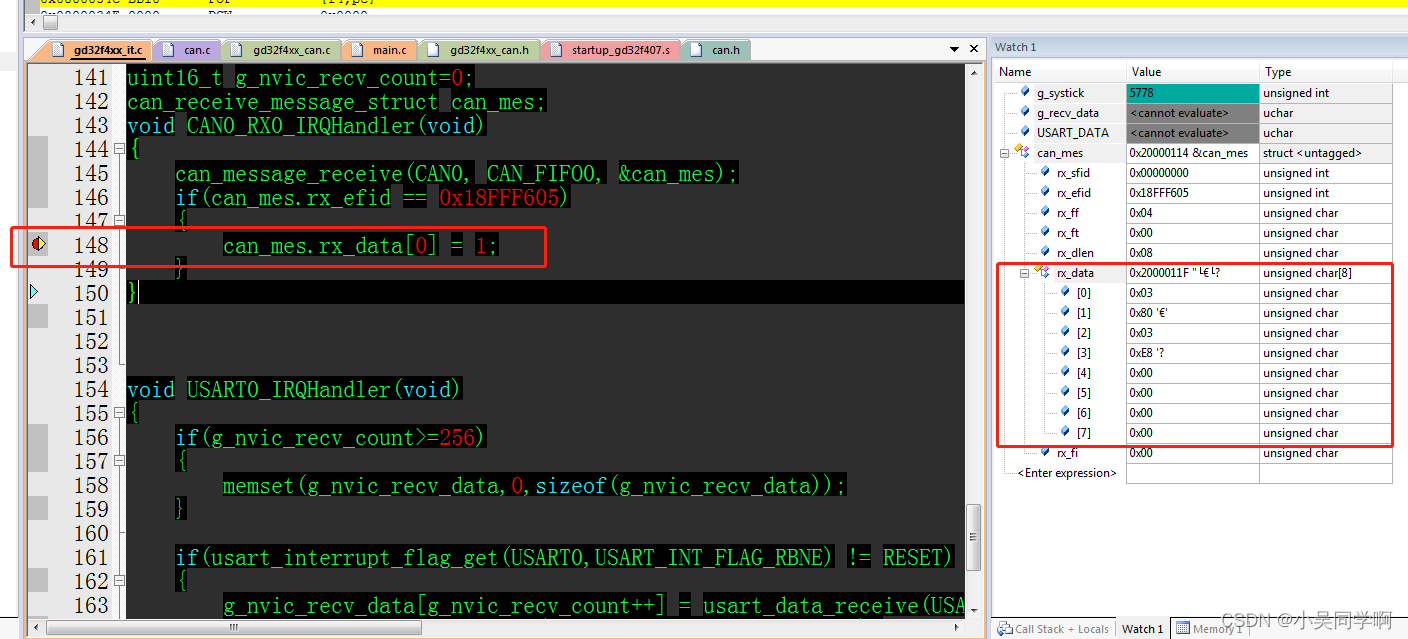Screen dimensions: 1408x639
Task: Click the [2] element icon under rx_data
Action: coord(1065,332)
